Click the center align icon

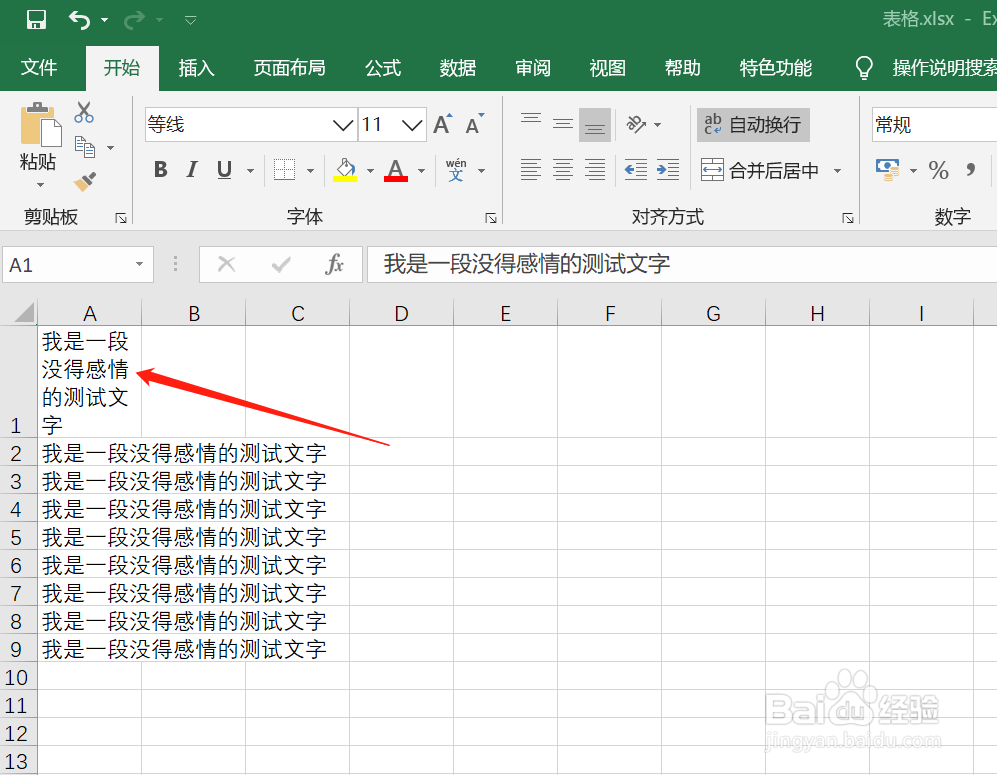[562, 169]
